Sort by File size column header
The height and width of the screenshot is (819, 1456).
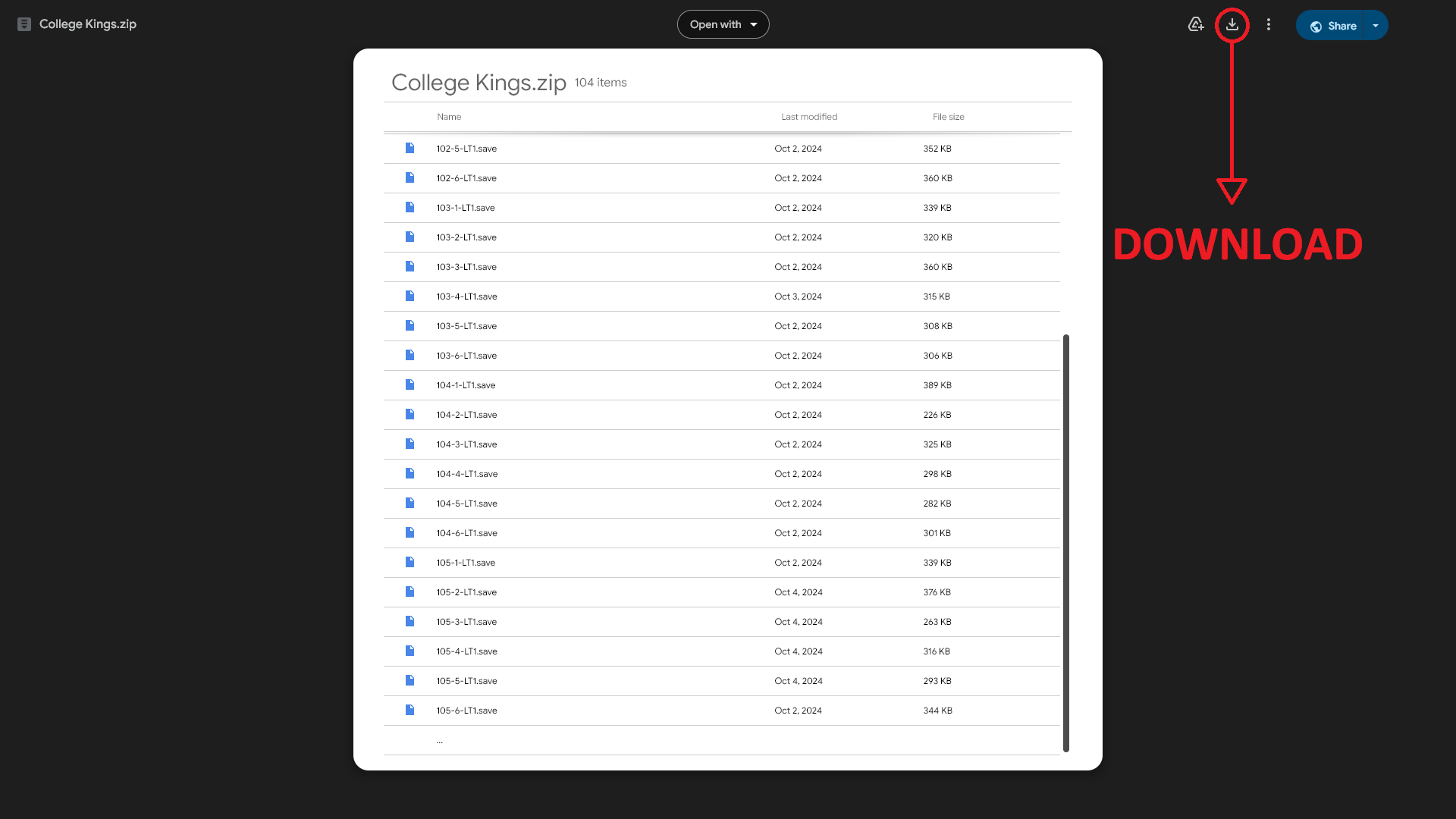click(949, 117)
